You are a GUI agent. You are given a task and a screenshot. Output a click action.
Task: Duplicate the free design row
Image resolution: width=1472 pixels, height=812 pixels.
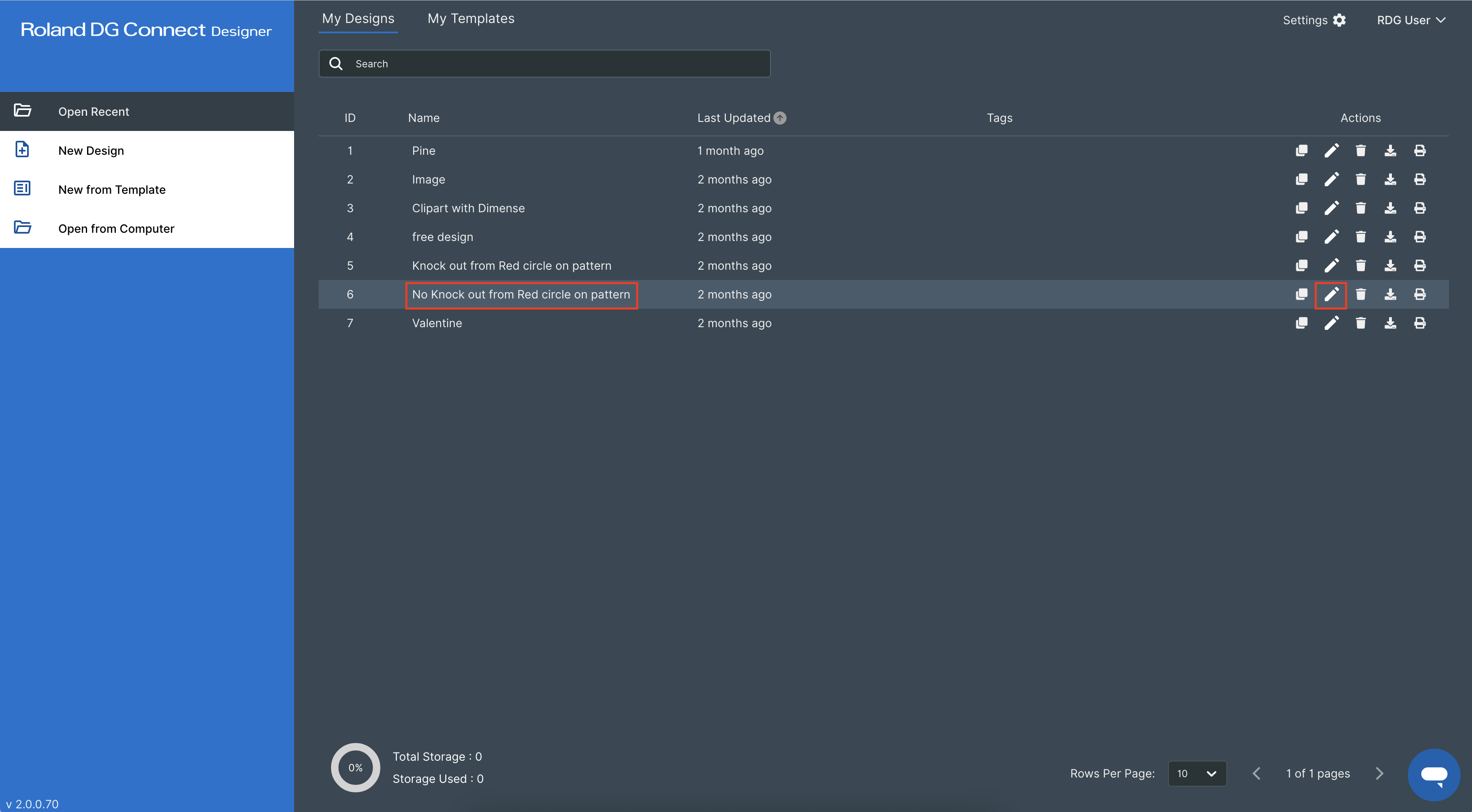coord(1301,237)
